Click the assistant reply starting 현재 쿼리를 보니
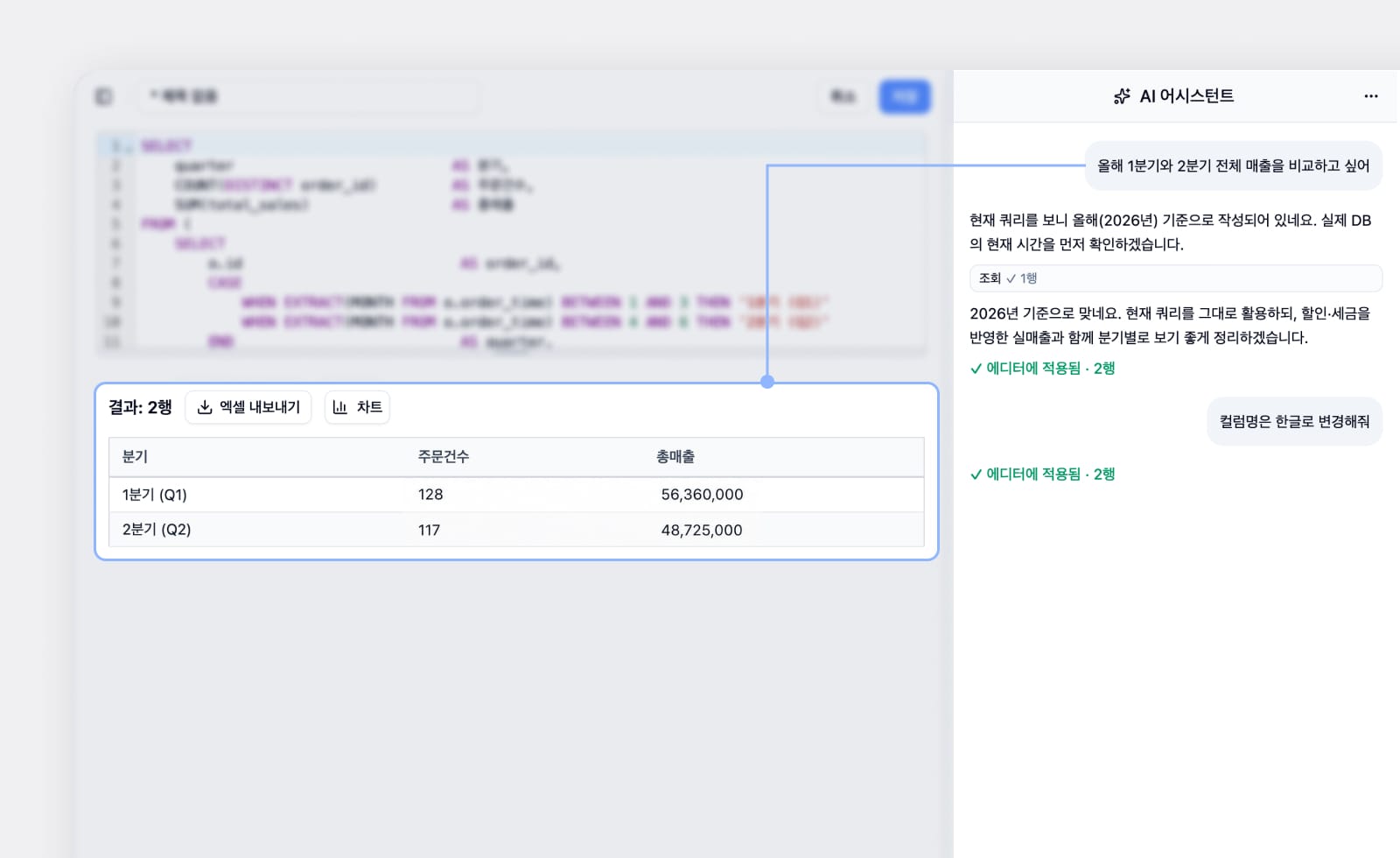This screenshot has height=858, width=1400. (x=1171, y=232)
